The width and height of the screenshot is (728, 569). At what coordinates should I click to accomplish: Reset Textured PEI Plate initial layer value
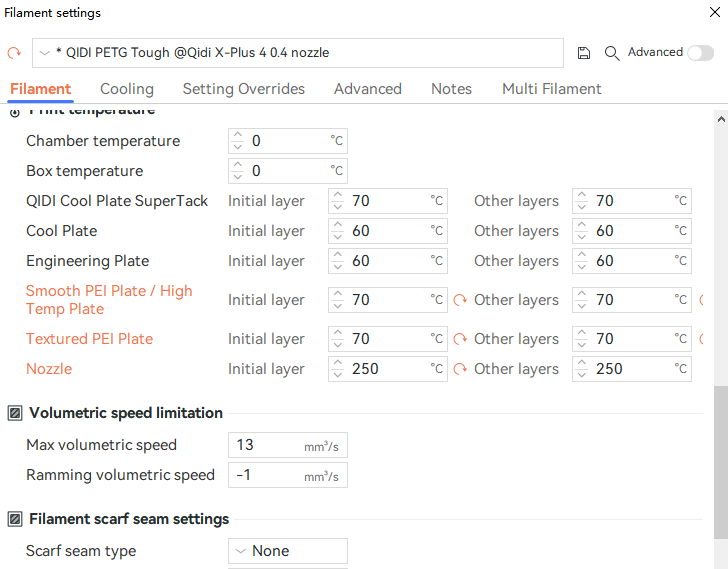tap(460, 339)
